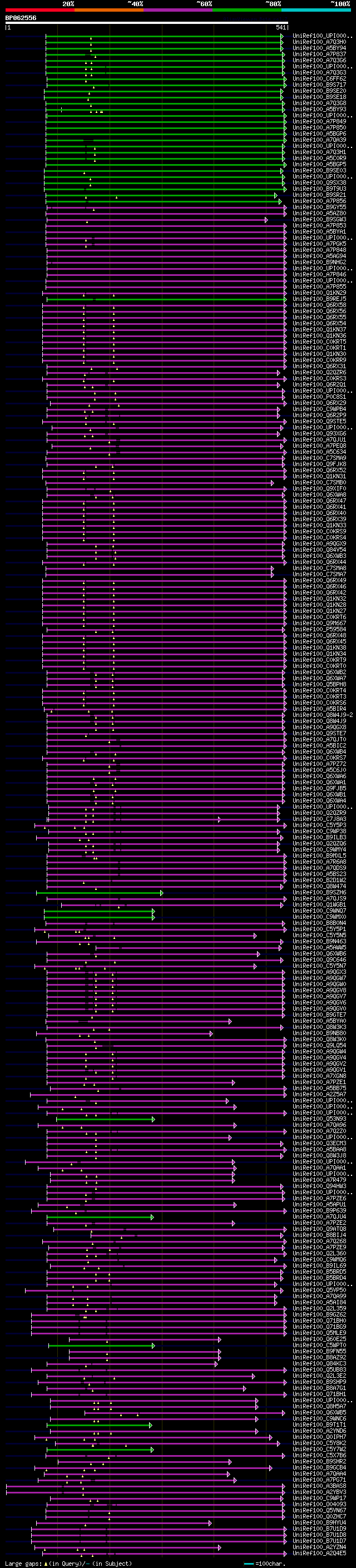
Task: Select hit label UniRef100_B9SR21
Action: coord(319,195)
